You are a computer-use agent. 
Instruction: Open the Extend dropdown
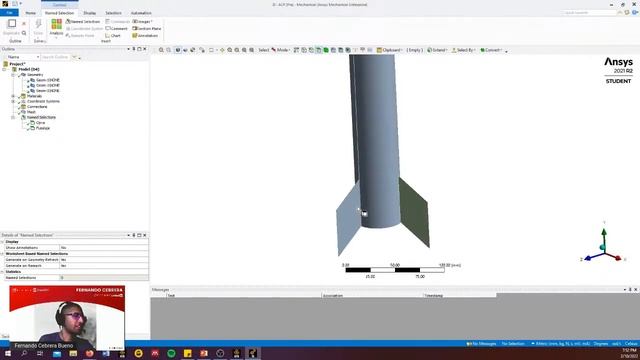[437, 50]
